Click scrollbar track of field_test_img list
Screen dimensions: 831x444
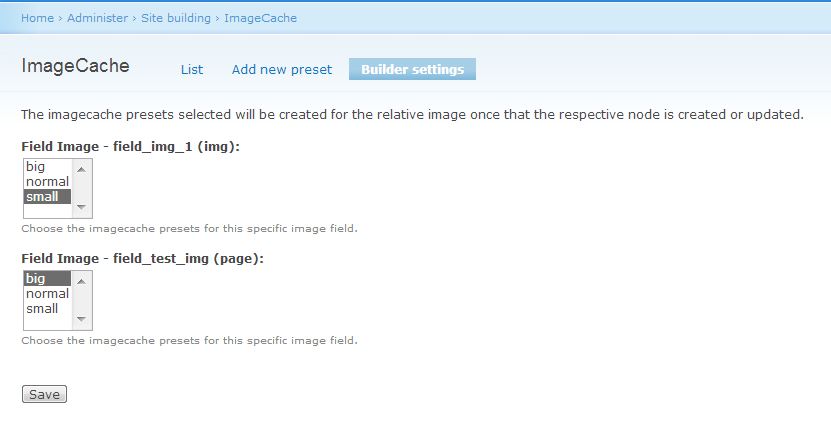81,300
